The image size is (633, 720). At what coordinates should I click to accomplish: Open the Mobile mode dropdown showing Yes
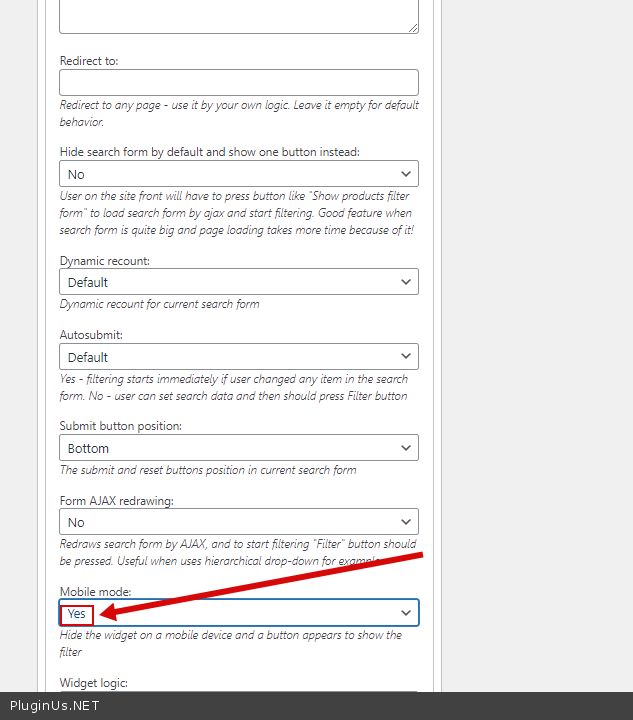coord(238,613)
